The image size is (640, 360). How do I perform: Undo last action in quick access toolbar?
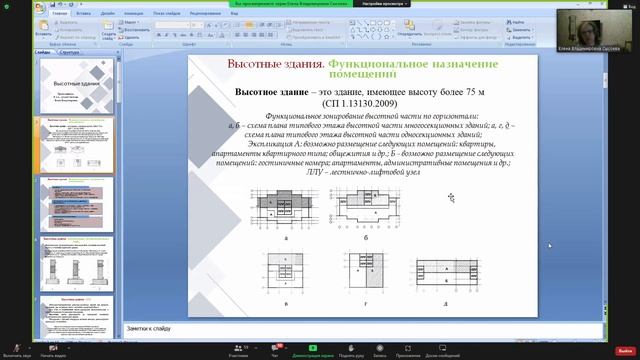pos(60,5)
